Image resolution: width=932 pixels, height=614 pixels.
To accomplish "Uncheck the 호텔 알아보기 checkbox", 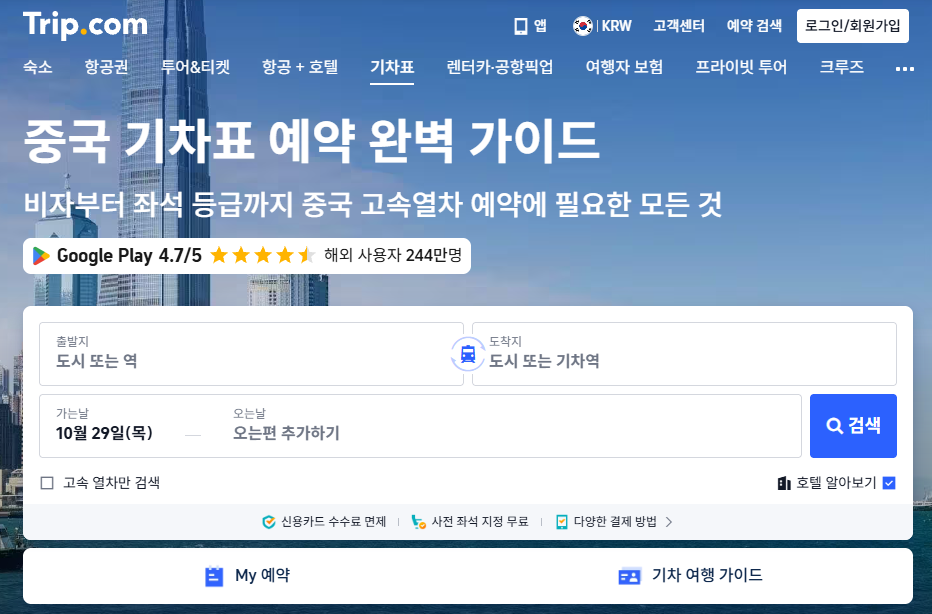I will [x=889, y=483].
